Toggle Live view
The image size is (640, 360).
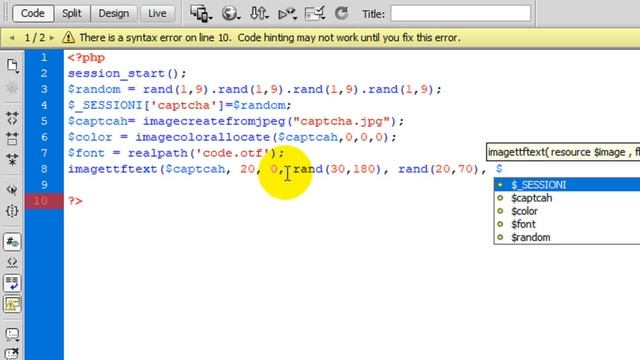[157, 13]
